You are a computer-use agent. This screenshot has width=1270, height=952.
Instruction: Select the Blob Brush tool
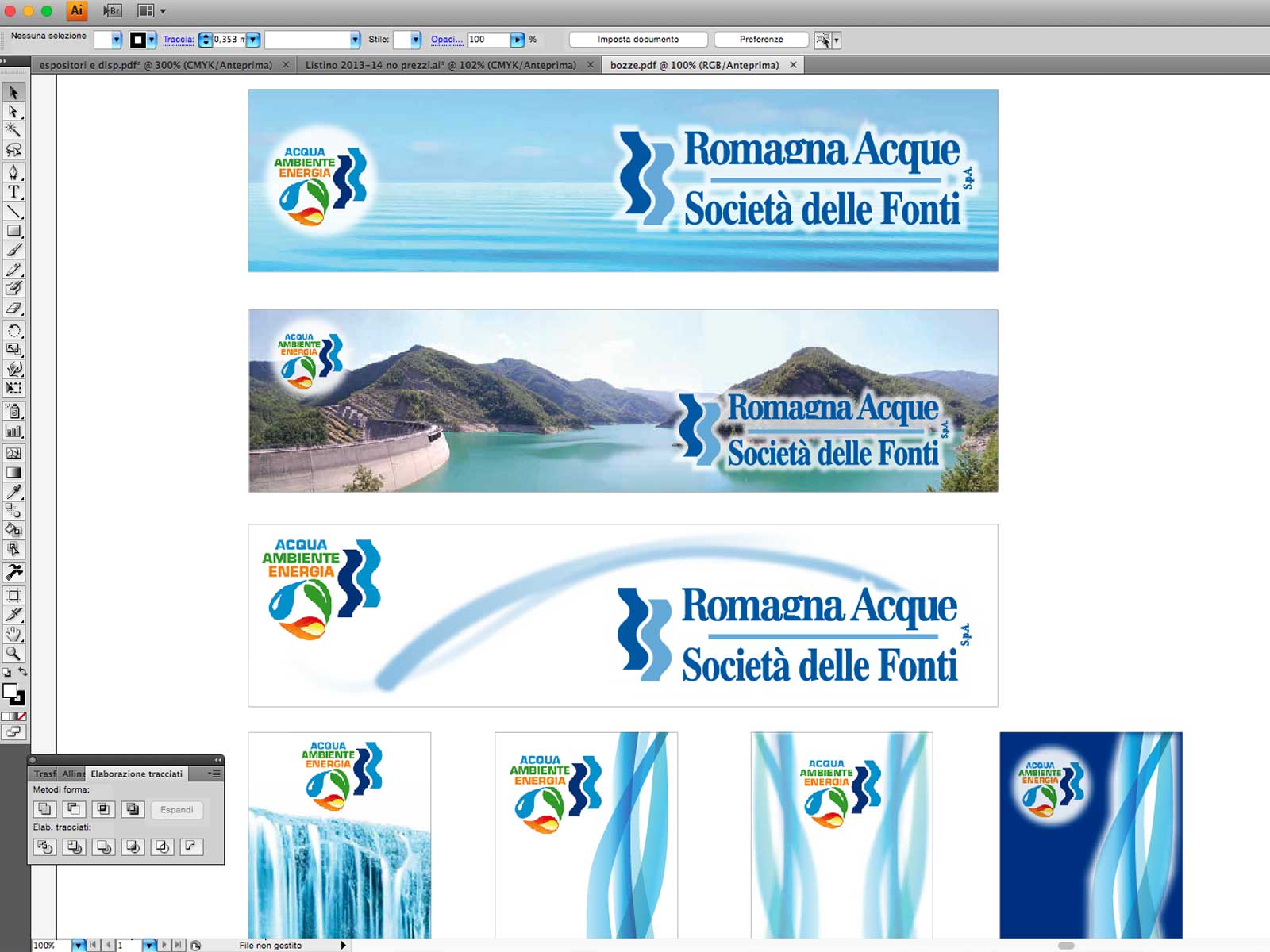[x=13, y=289]
